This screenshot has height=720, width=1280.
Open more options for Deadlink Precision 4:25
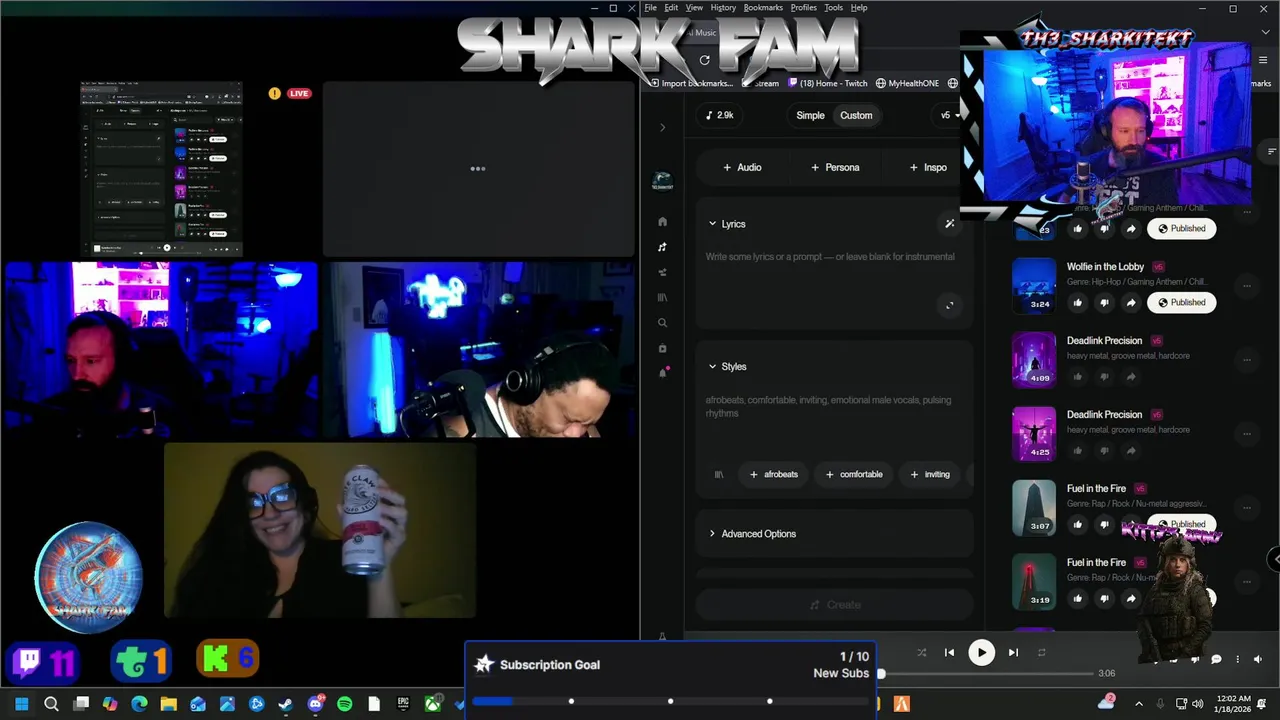click(1246, 434)
